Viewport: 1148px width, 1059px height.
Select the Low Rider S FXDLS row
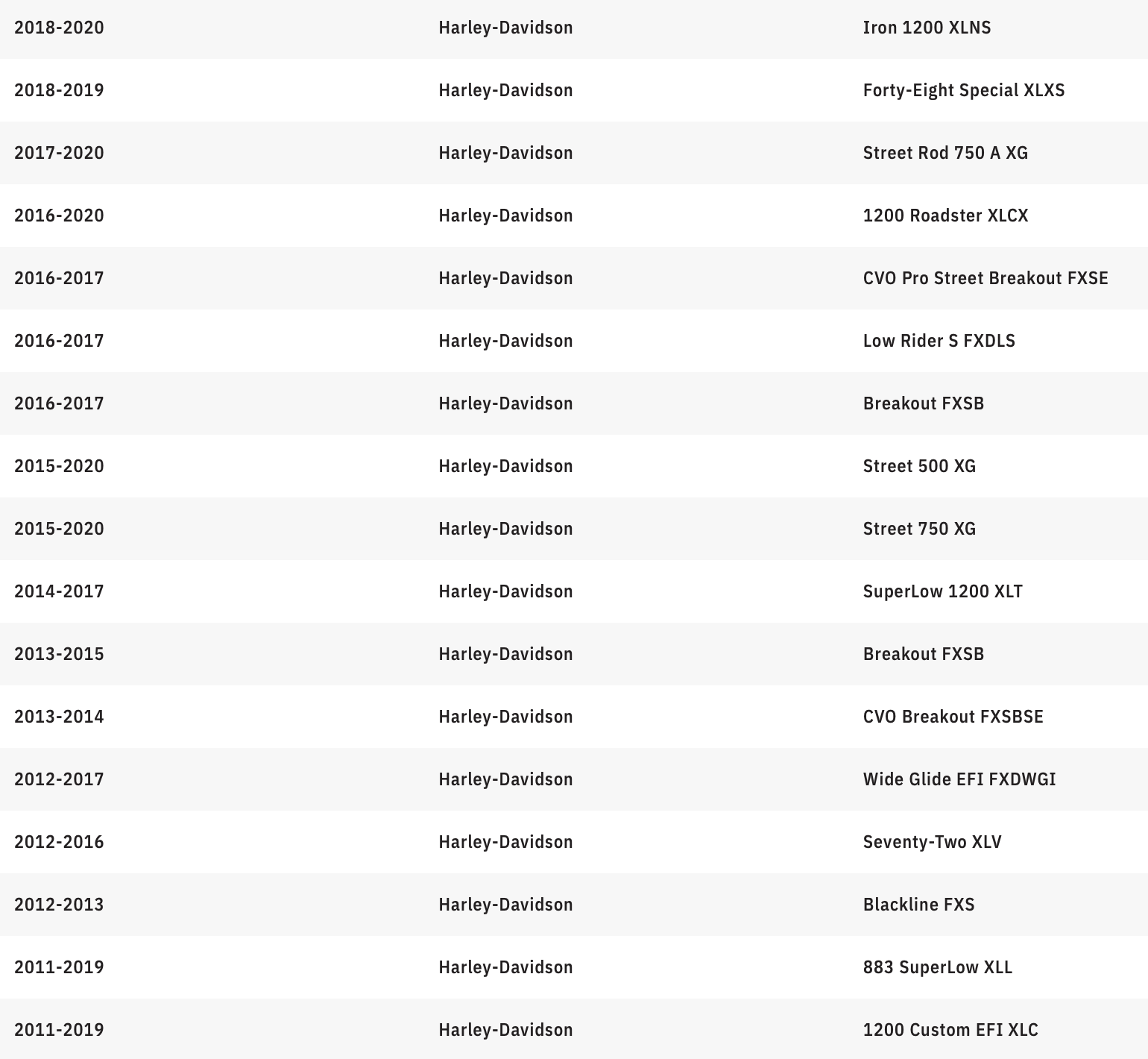pos(939,342)
